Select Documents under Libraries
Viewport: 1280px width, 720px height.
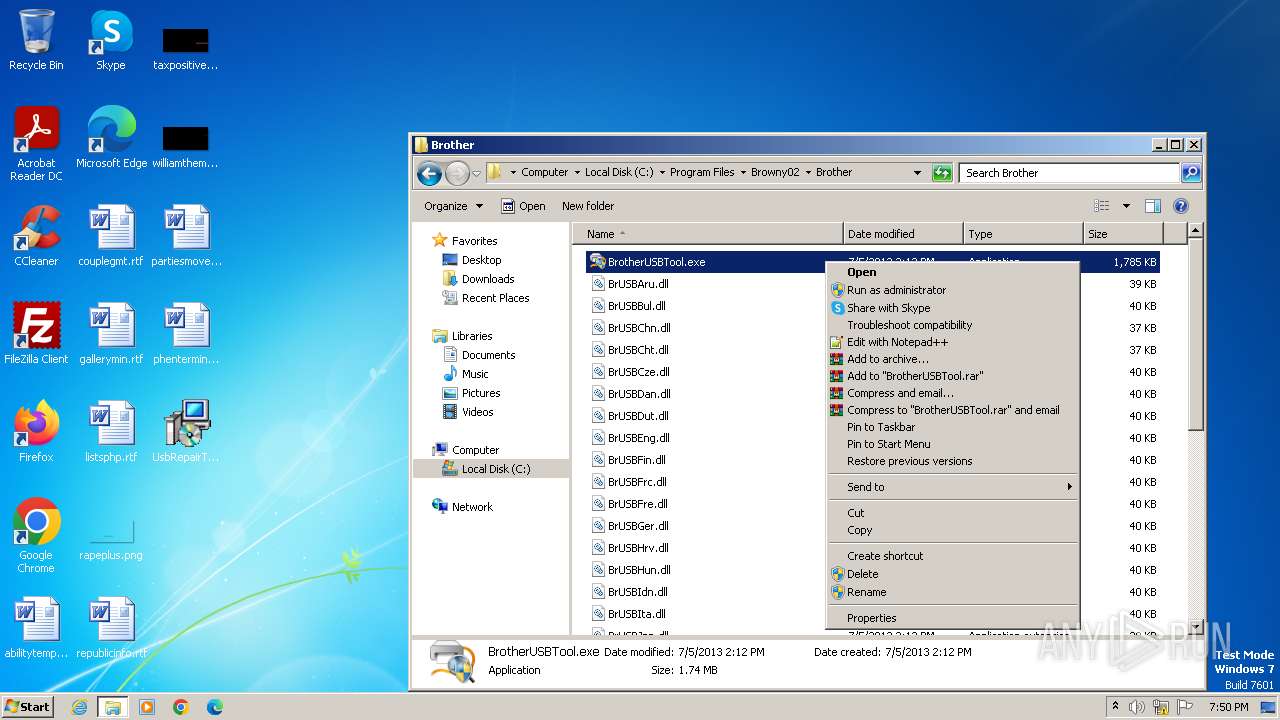coord(488,355)
